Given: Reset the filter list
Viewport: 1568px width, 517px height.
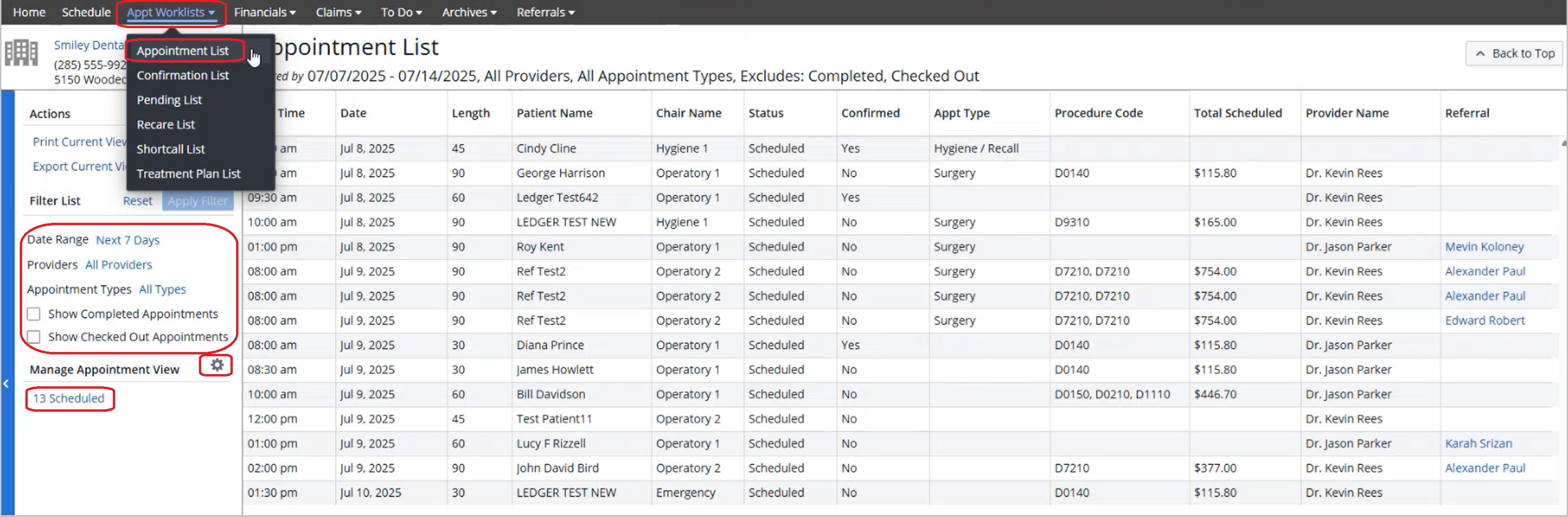Looking at the screenshot, I should 138,201.
